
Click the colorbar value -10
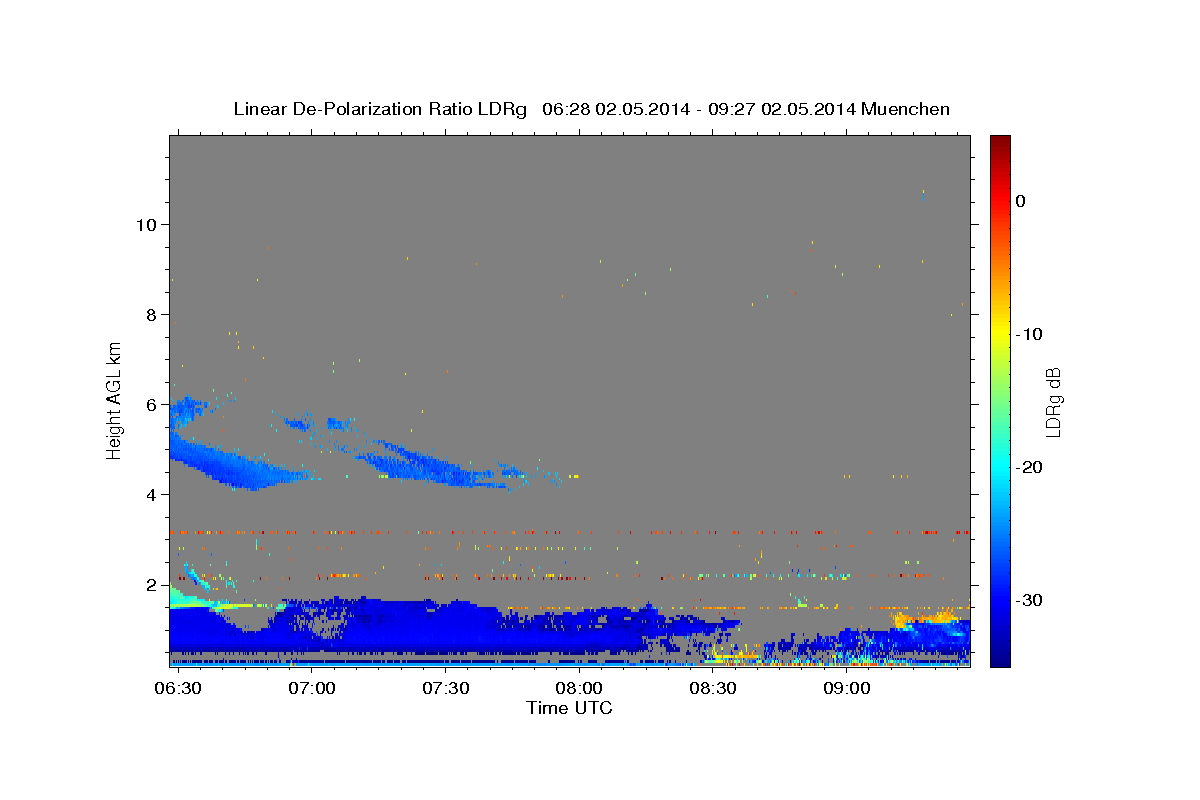coord(1029,334)
